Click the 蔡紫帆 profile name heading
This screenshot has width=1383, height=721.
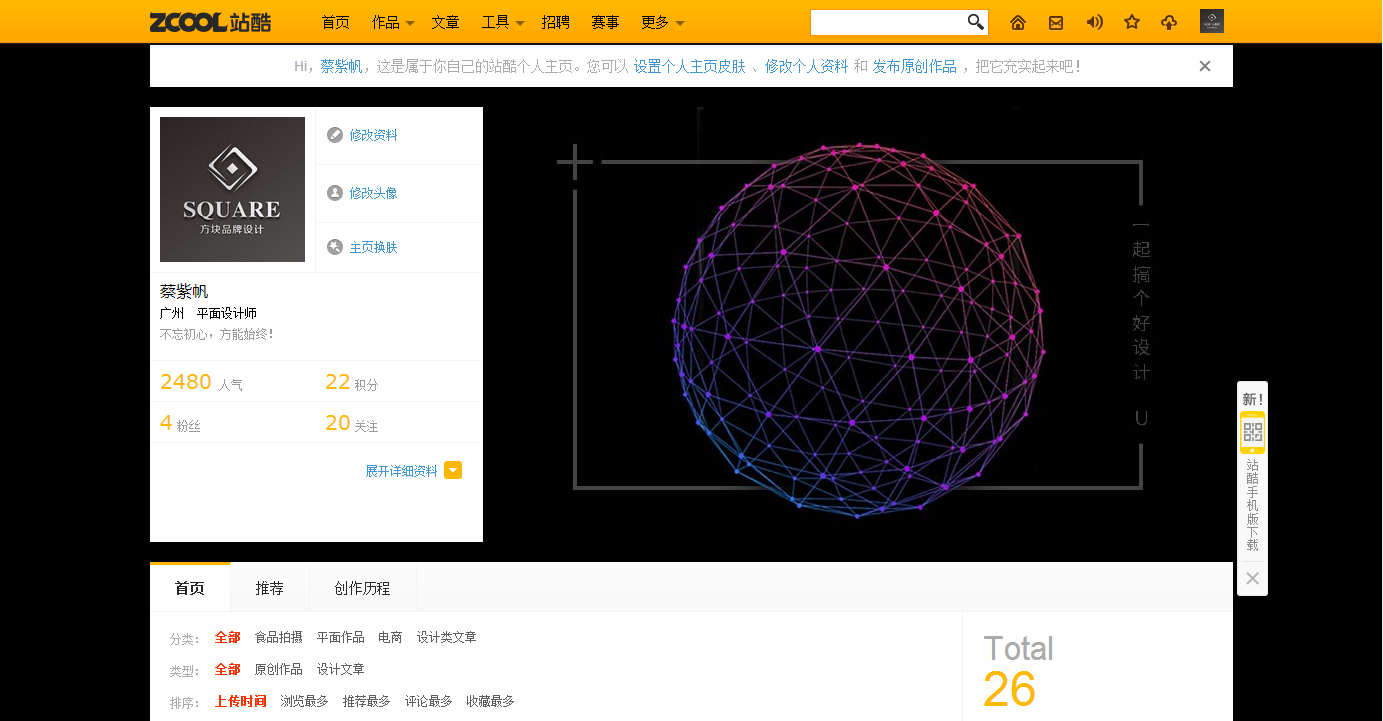coord(184,291)
